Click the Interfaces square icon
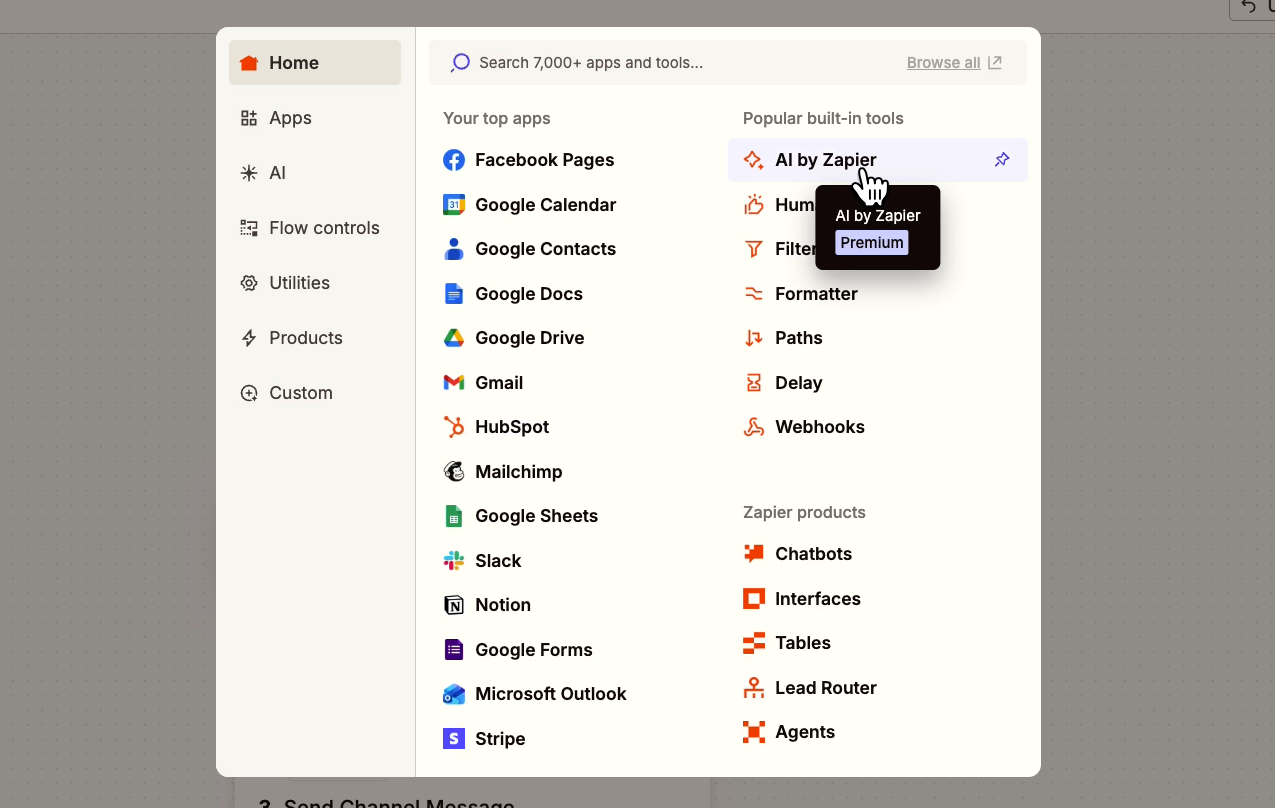 point(754,599)
